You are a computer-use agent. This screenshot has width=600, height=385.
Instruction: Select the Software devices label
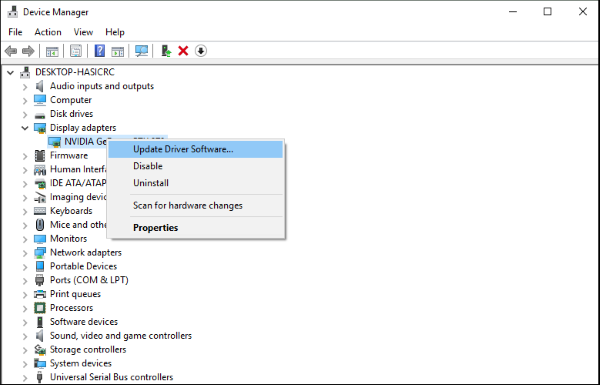click(84, 322)
